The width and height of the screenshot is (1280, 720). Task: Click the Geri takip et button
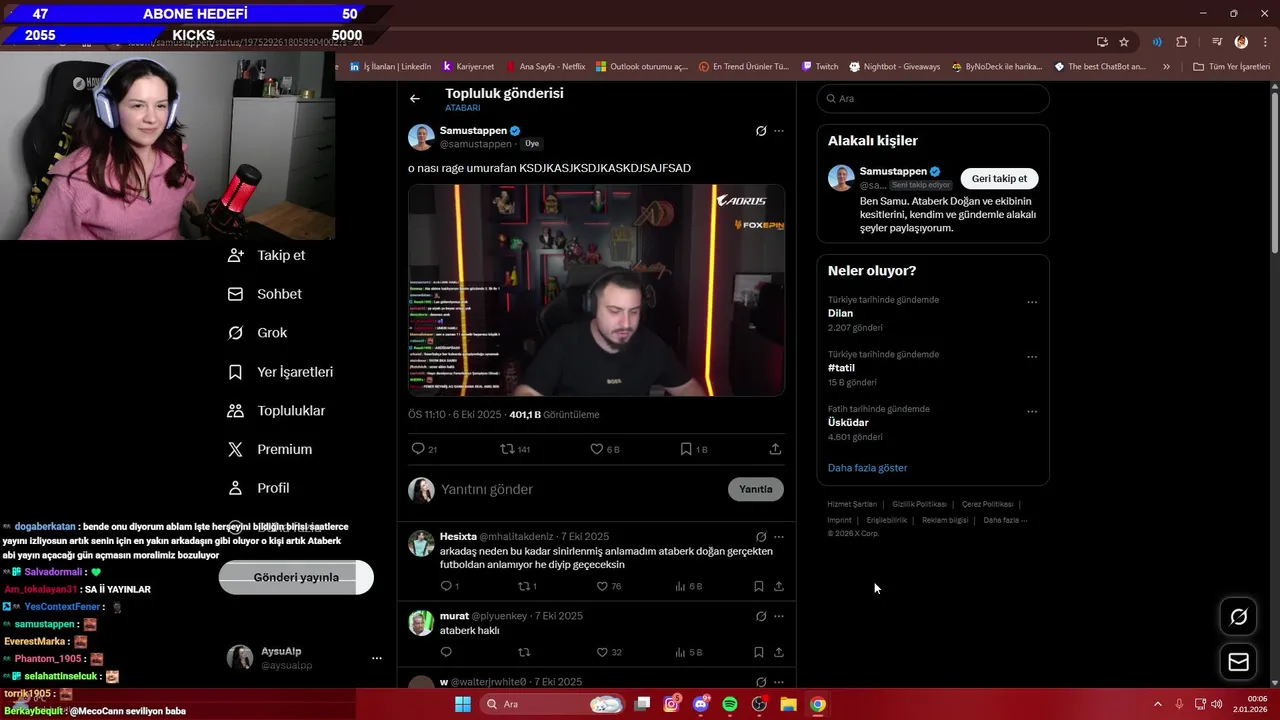[x=999, y=178]
